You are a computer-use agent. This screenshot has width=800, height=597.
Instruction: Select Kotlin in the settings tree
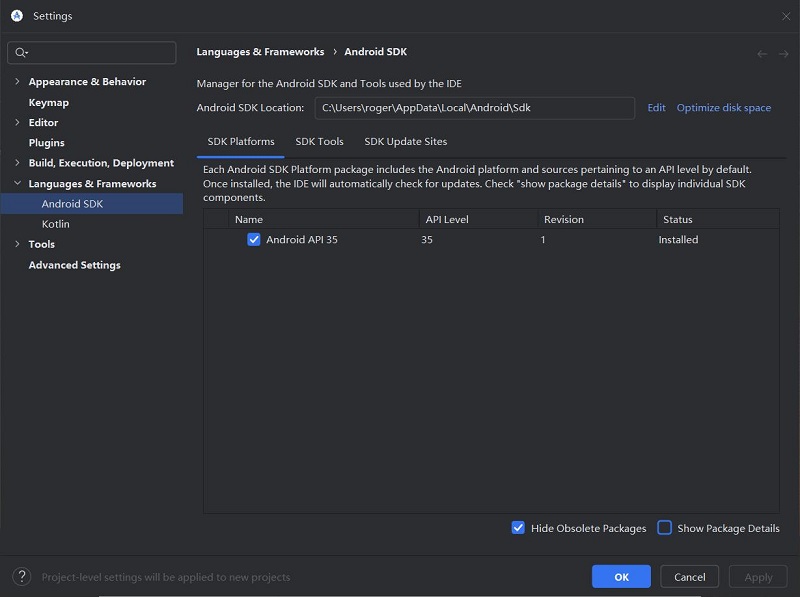pyautogui.click(x=55, y=224)
